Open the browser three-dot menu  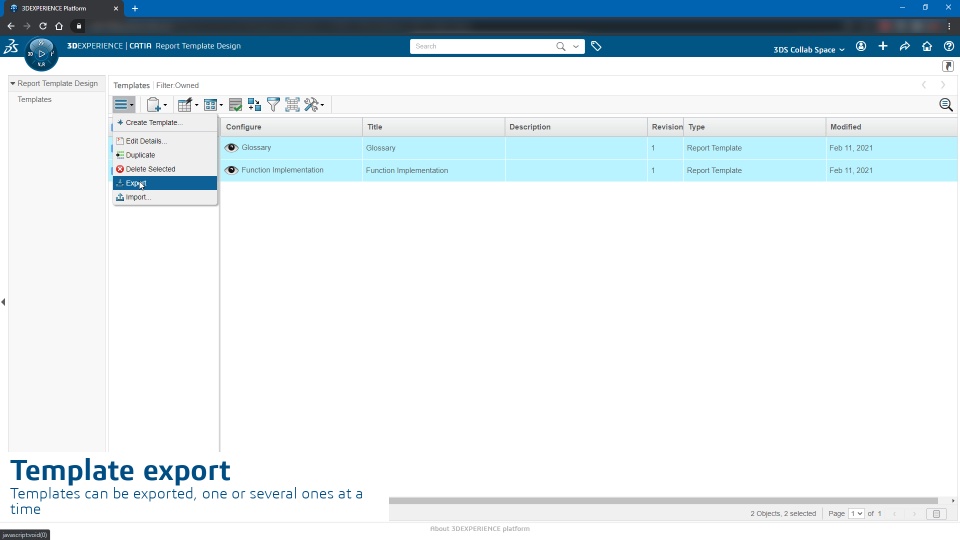pos(950,26)
